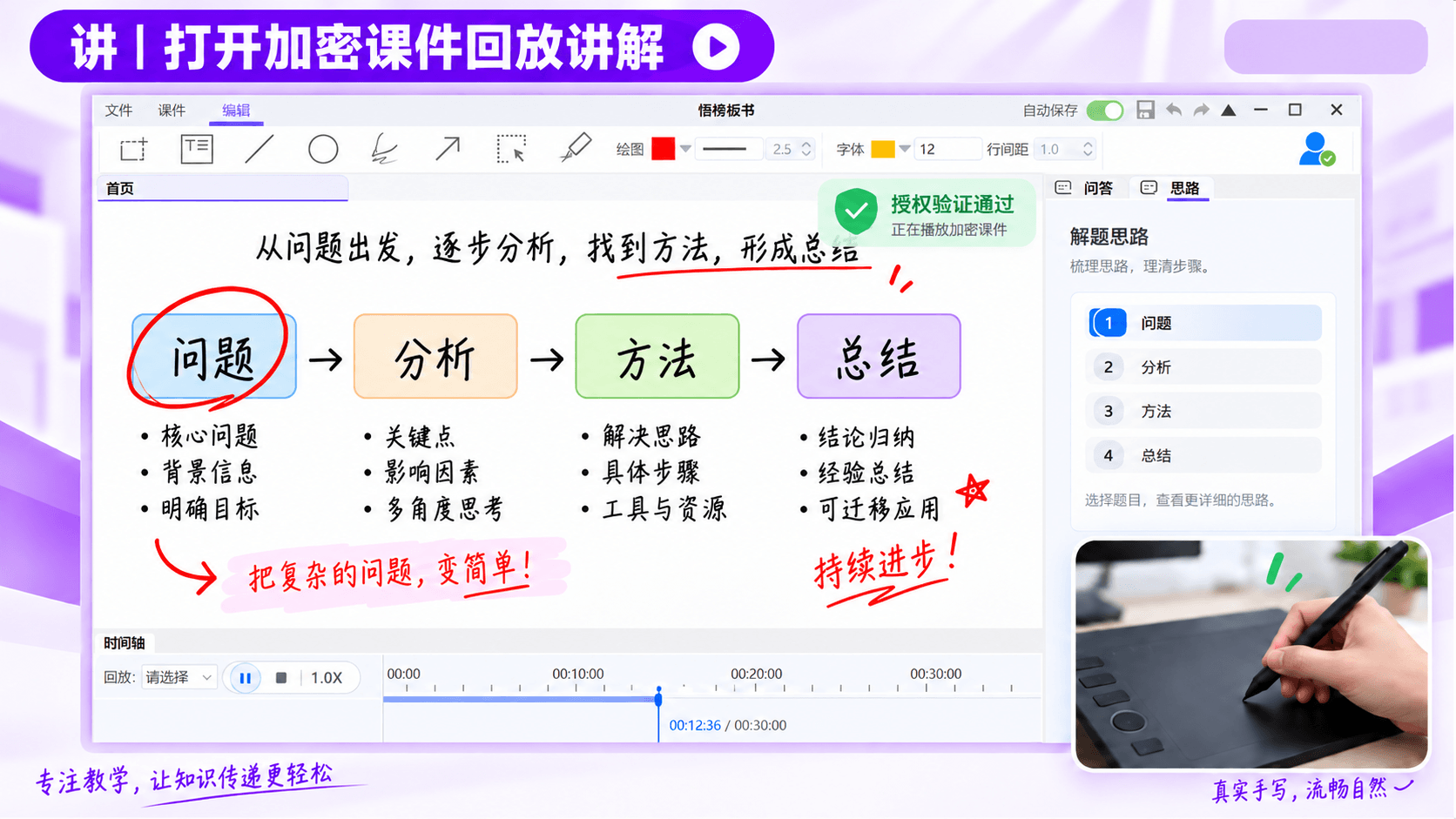
Task: Switch to the 编辑 tab
Action: click(236, 111)
